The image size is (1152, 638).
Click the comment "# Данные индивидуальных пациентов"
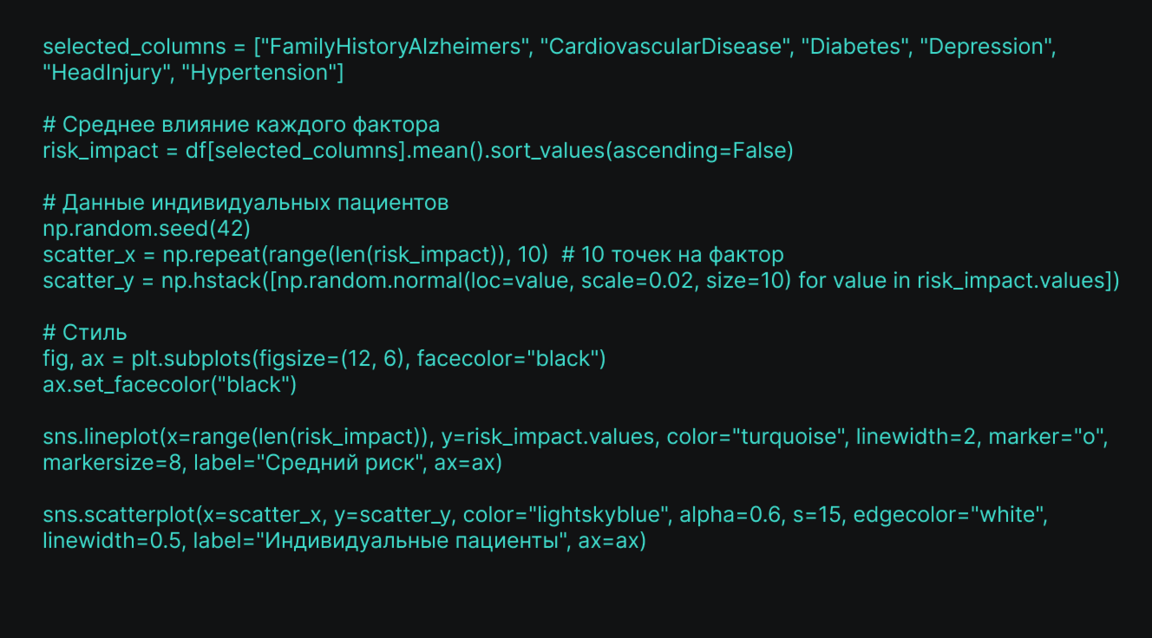point(245,202)
